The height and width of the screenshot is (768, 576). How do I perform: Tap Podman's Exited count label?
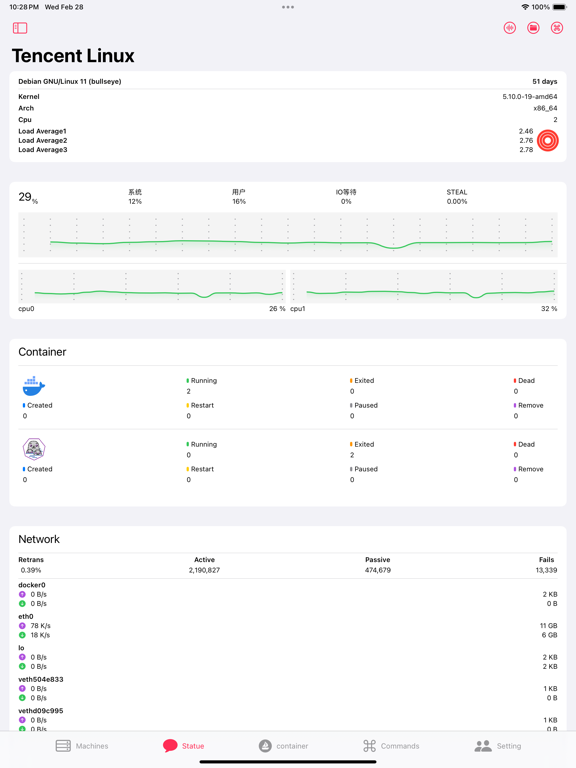pos(362,444)
